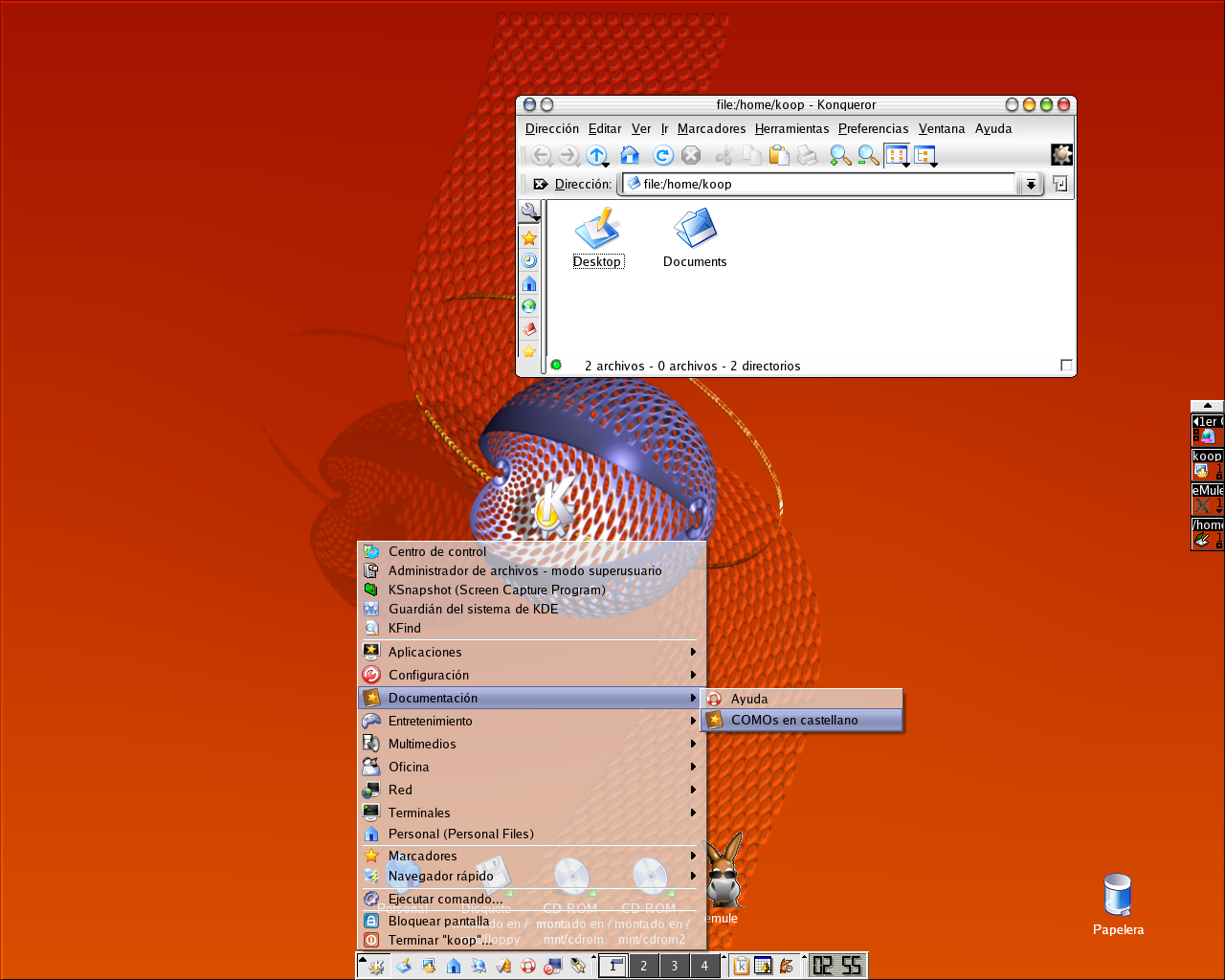1225x980 pixels.
Task: Toggle the link-view checkbox in status bar
Action: 1066,365
